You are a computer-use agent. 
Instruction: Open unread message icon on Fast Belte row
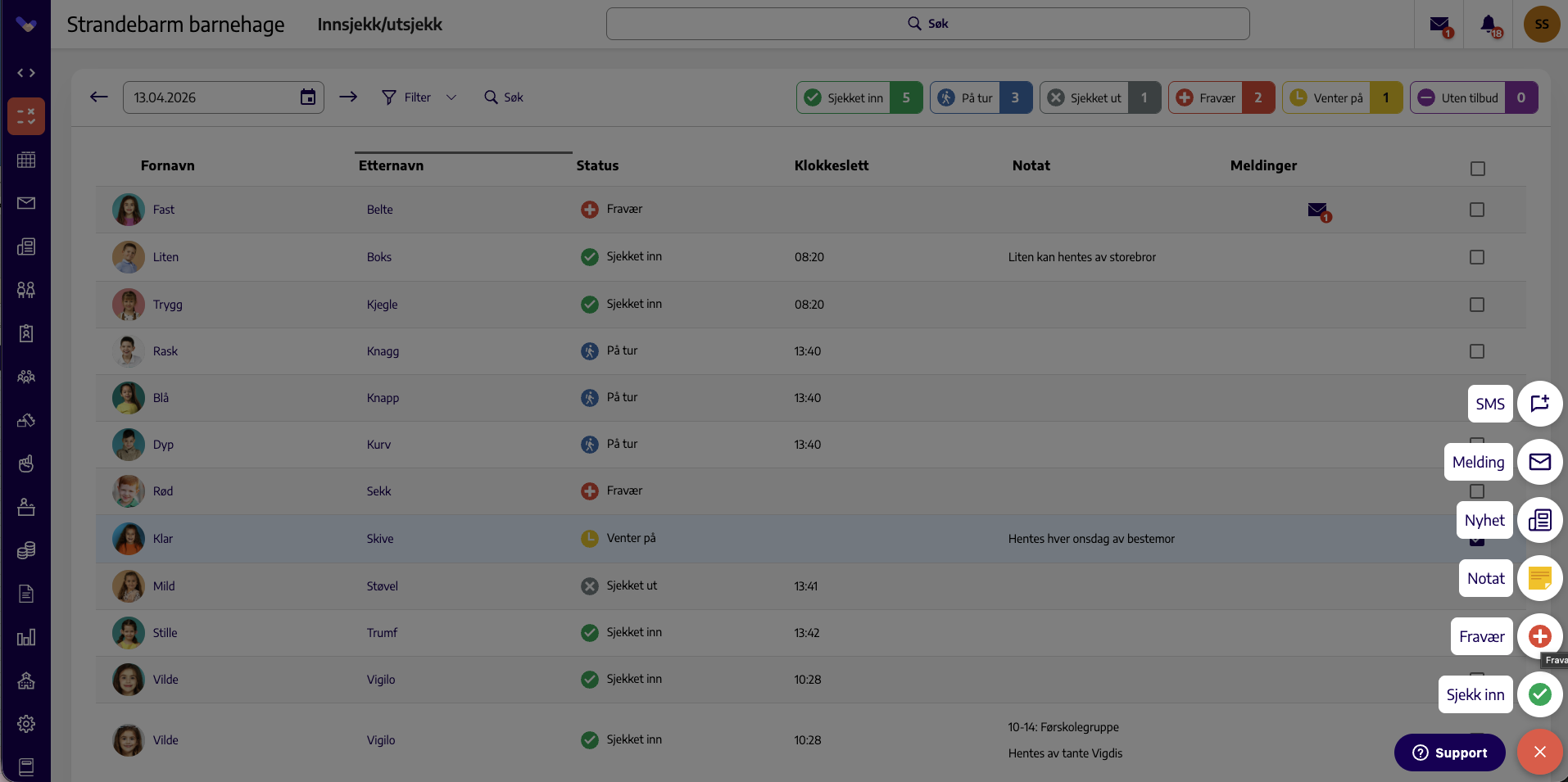click(1318, 211)
